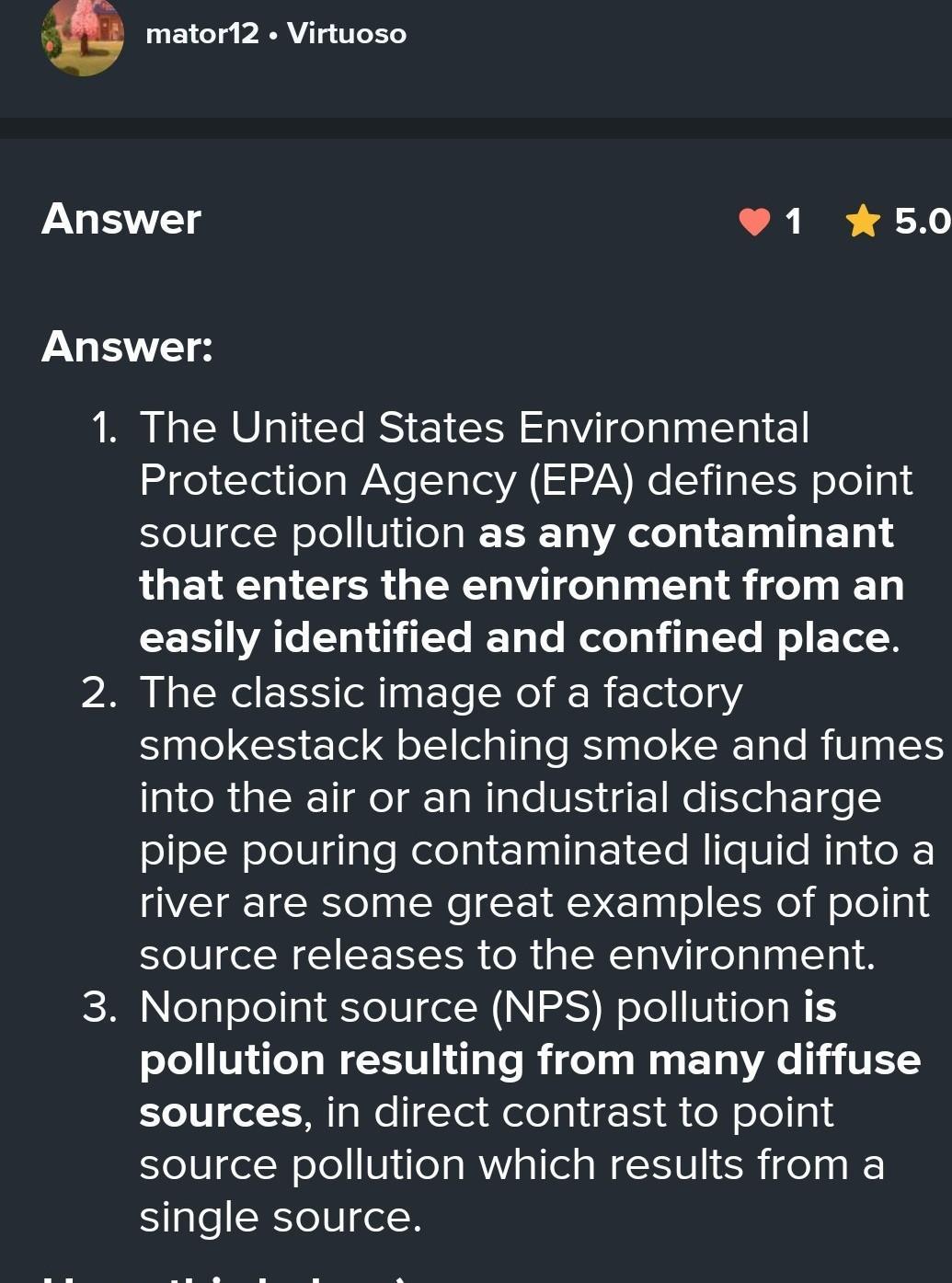Image resolution: width=952 pixels, height=1283 pixels.
Task: Like the answer with the heart icon
Action: pos(754,222)
